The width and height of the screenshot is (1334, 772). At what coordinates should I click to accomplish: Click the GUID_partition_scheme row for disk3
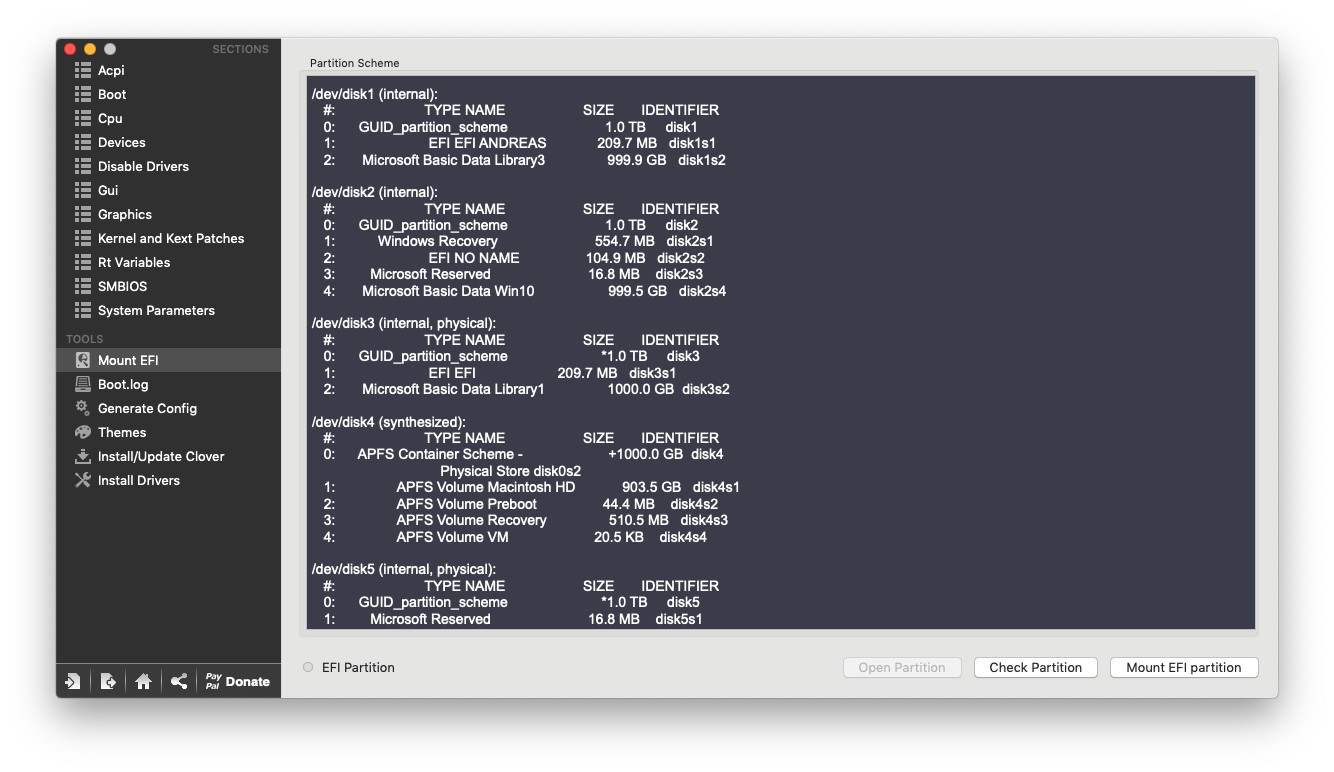[511, 356]
